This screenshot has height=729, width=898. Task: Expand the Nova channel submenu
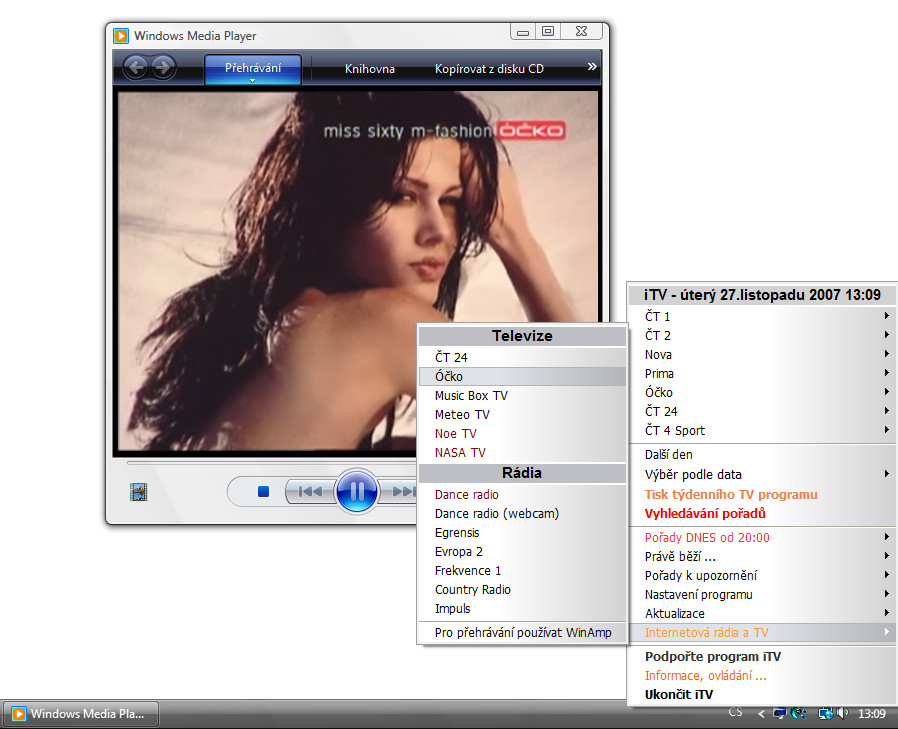762,354
